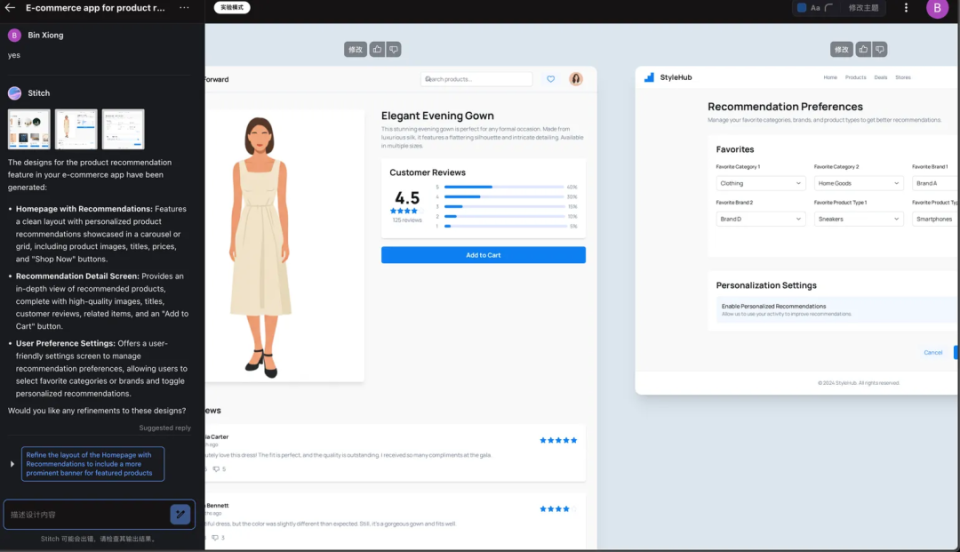Select the suggested reply about homepage banner
The image size is (960, 552).
(92, 464)
